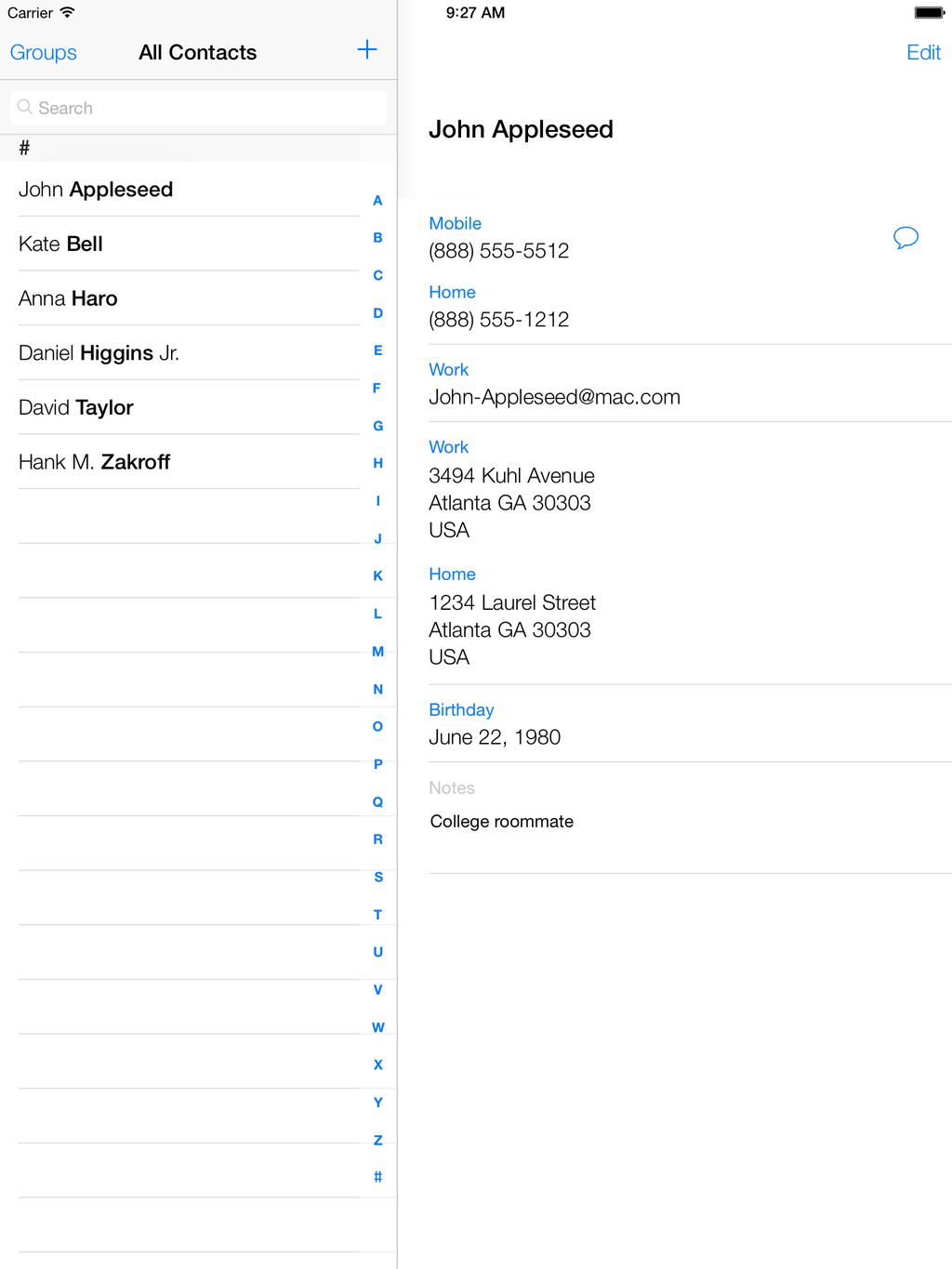Tap the plus icon to add contact
This screenshot has width=952, height=1269.
367,50
